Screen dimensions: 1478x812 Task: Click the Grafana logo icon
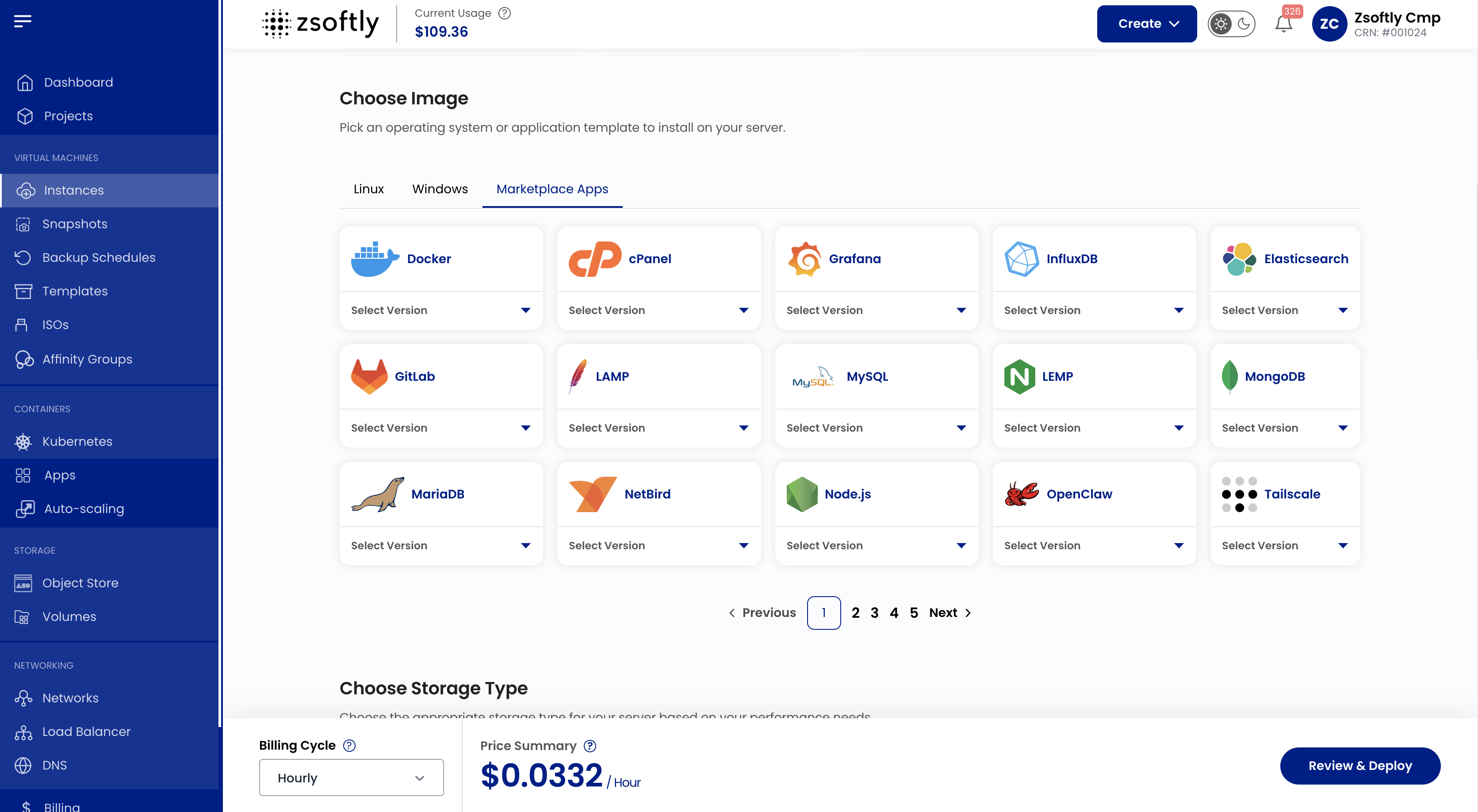click(x=804, y=259)
